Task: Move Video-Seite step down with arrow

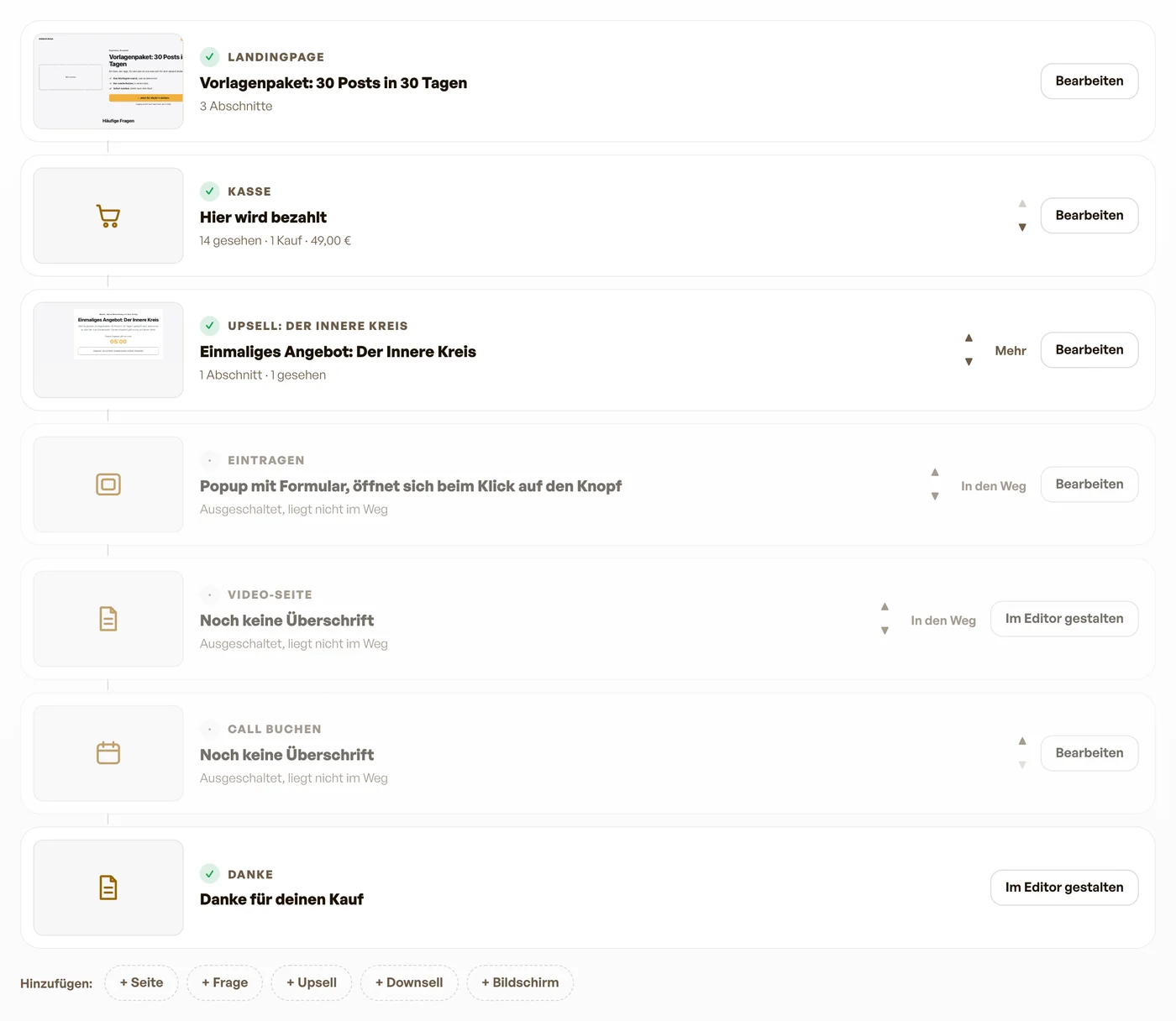Action: point(885,631)
